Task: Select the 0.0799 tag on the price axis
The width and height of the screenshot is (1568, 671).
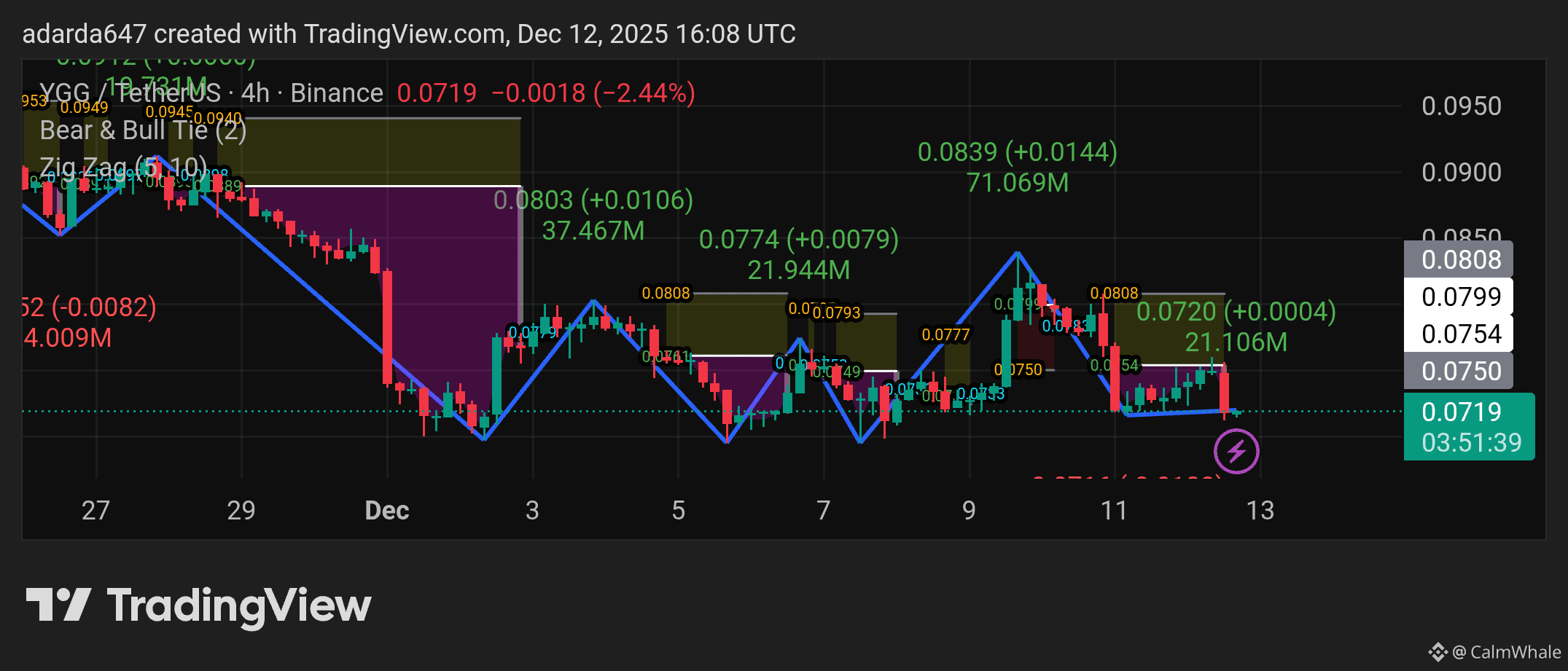Action: 1459,297
